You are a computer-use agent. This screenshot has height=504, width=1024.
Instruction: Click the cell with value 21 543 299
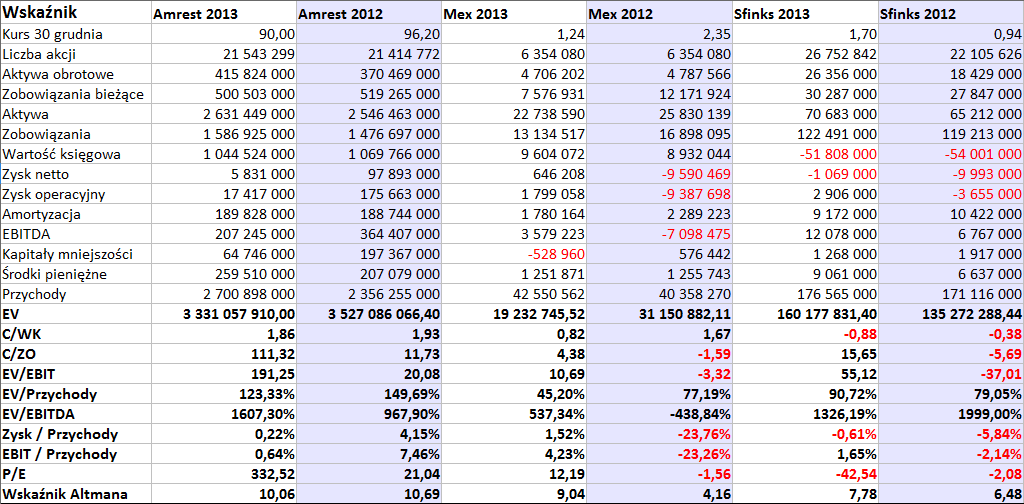[223, 54]
